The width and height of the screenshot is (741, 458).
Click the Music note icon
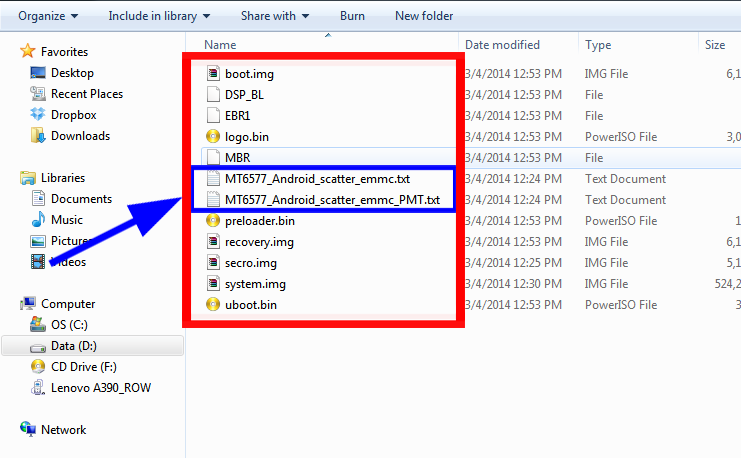pyautogui.click(x=38, y=220)
